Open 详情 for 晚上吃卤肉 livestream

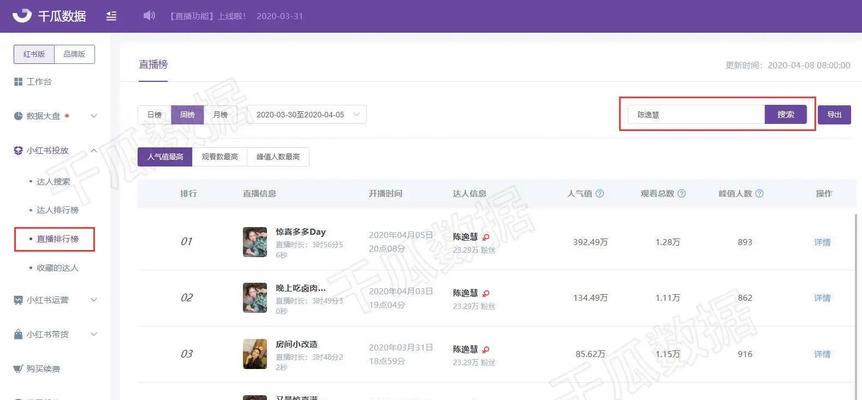(x=822, y=298)
